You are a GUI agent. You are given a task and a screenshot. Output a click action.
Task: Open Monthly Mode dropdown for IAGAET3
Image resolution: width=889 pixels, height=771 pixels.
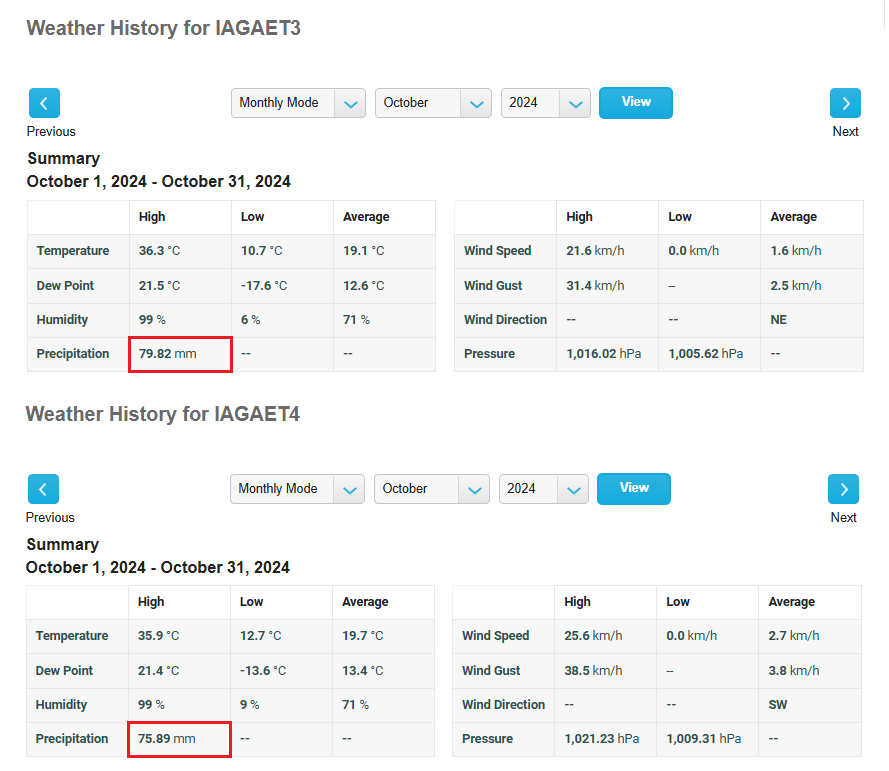click(298, 103)
